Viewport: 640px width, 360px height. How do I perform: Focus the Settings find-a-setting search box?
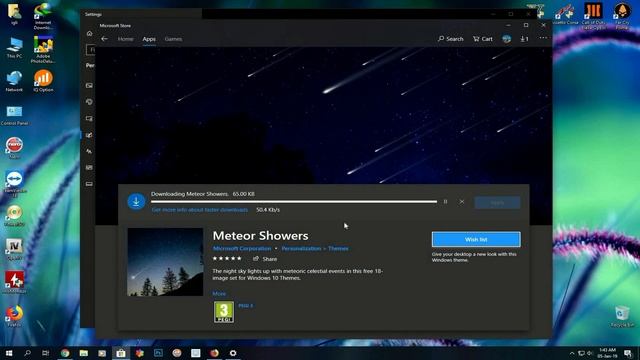point(91,50)
